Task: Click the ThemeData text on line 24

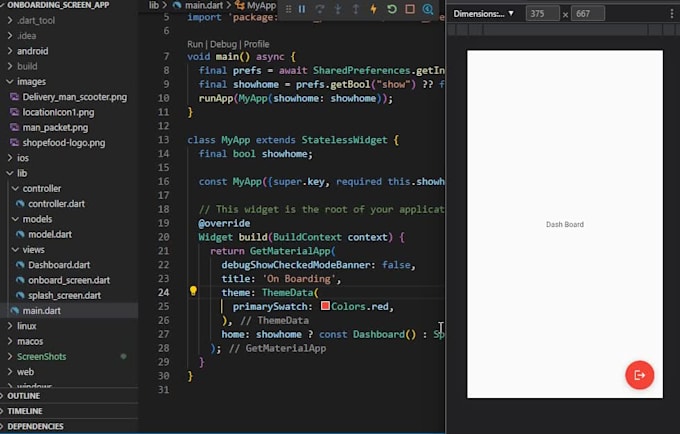Action: pos(287,293)
